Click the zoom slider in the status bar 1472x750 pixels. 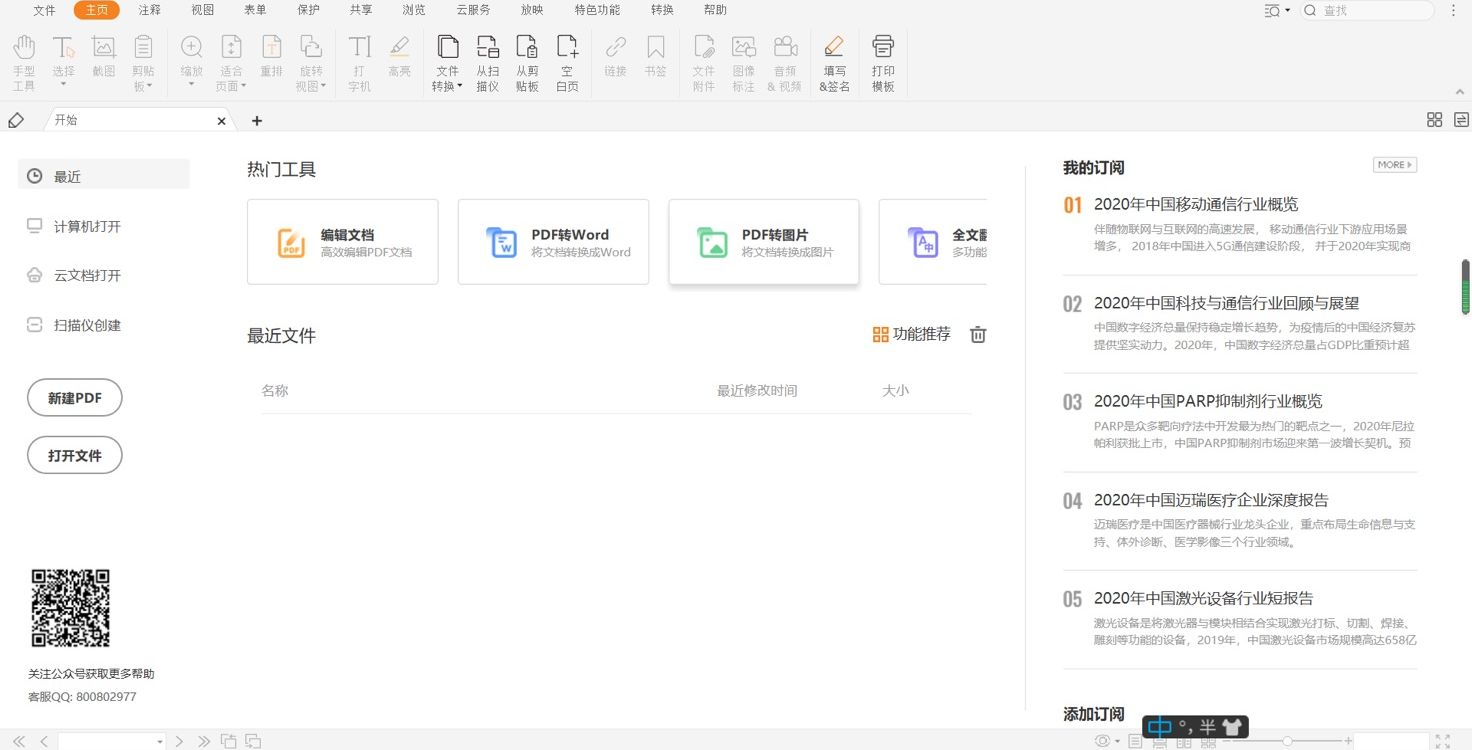point(1287,741)
